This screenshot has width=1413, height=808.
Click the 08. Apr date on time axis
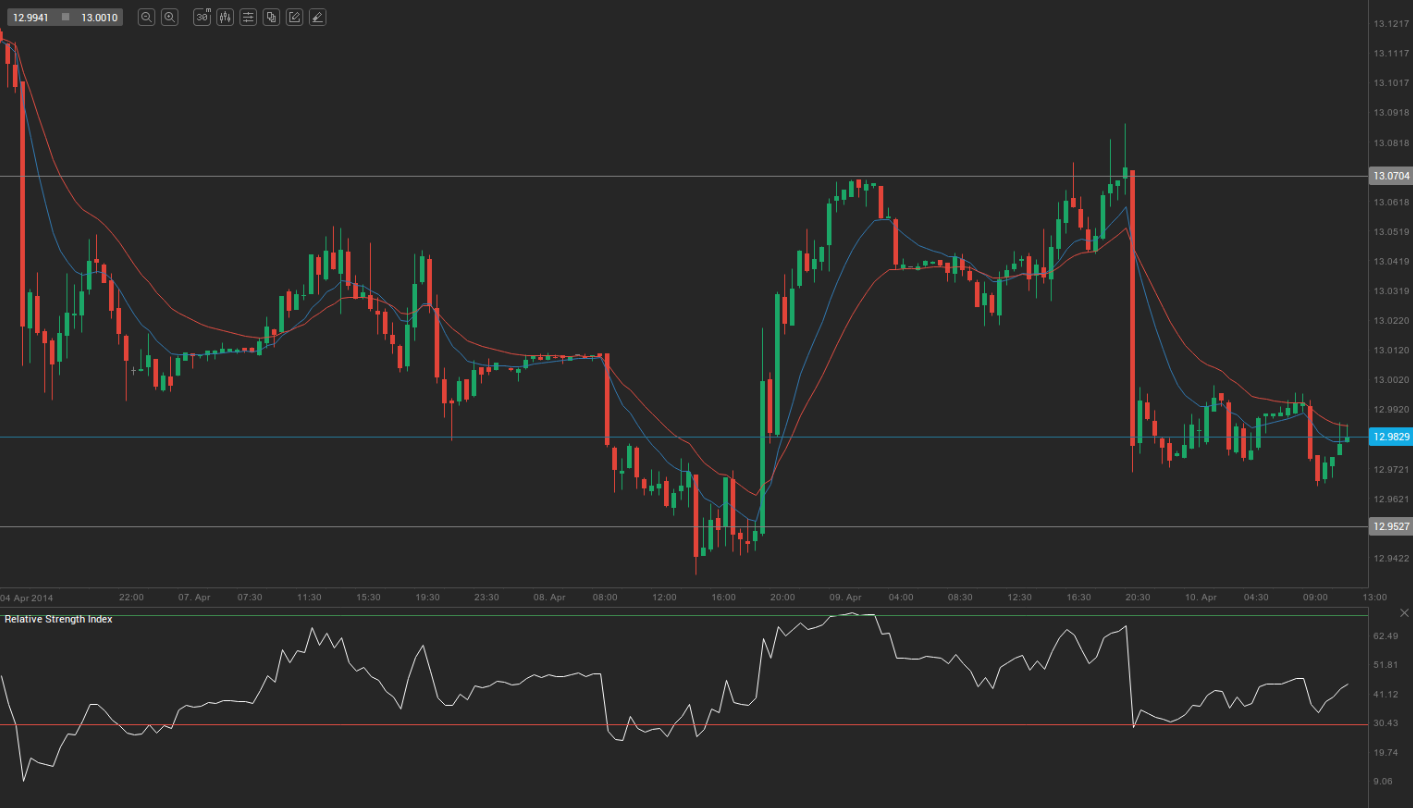[549, 597]
